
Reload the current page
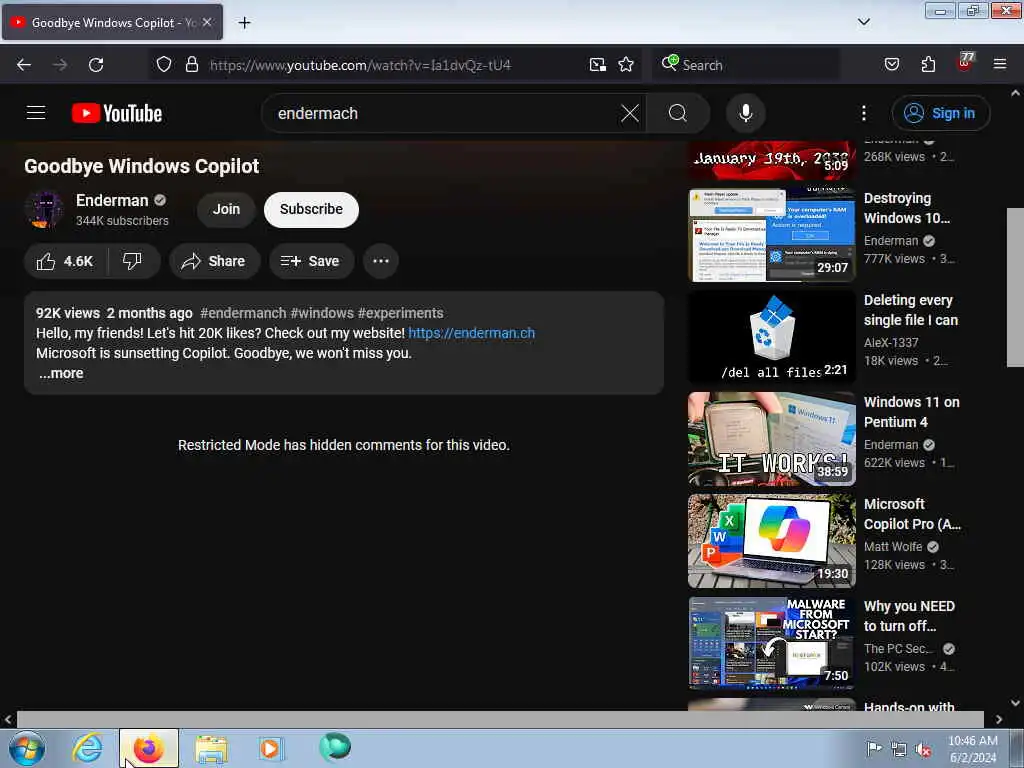pos(96,65)
